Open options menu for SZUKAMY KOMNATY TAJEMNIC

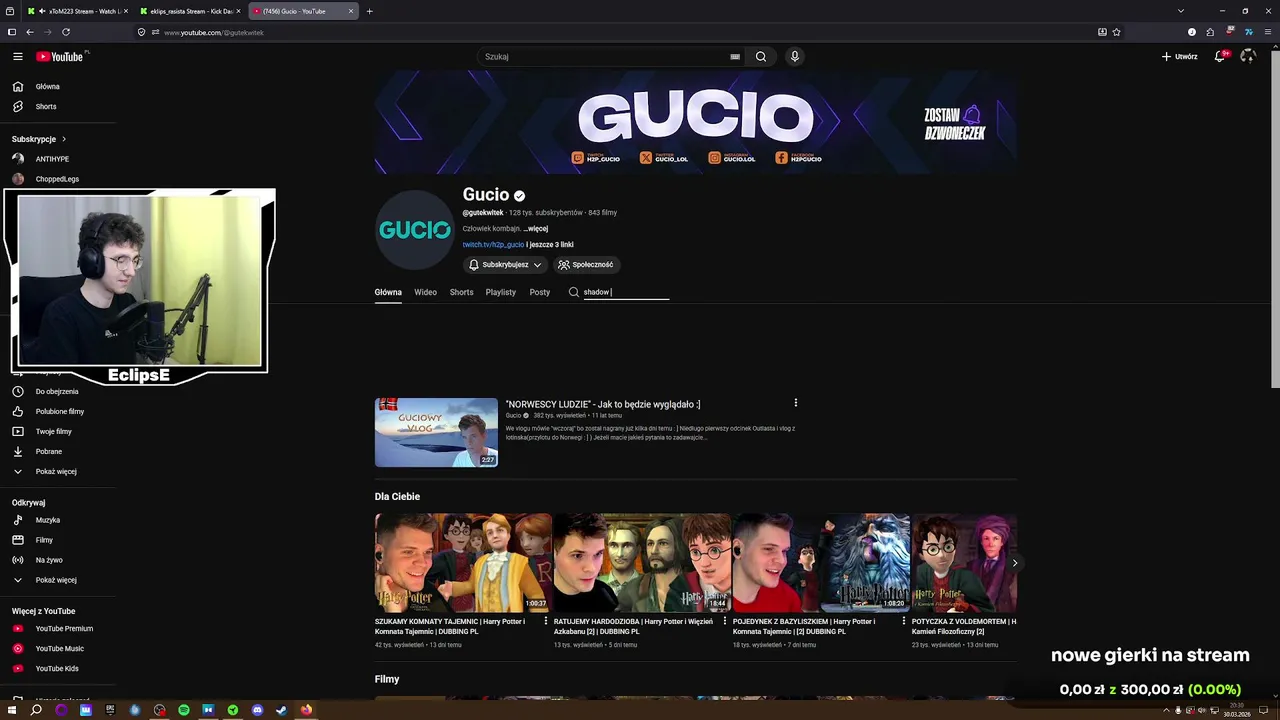tap(546, 621)
